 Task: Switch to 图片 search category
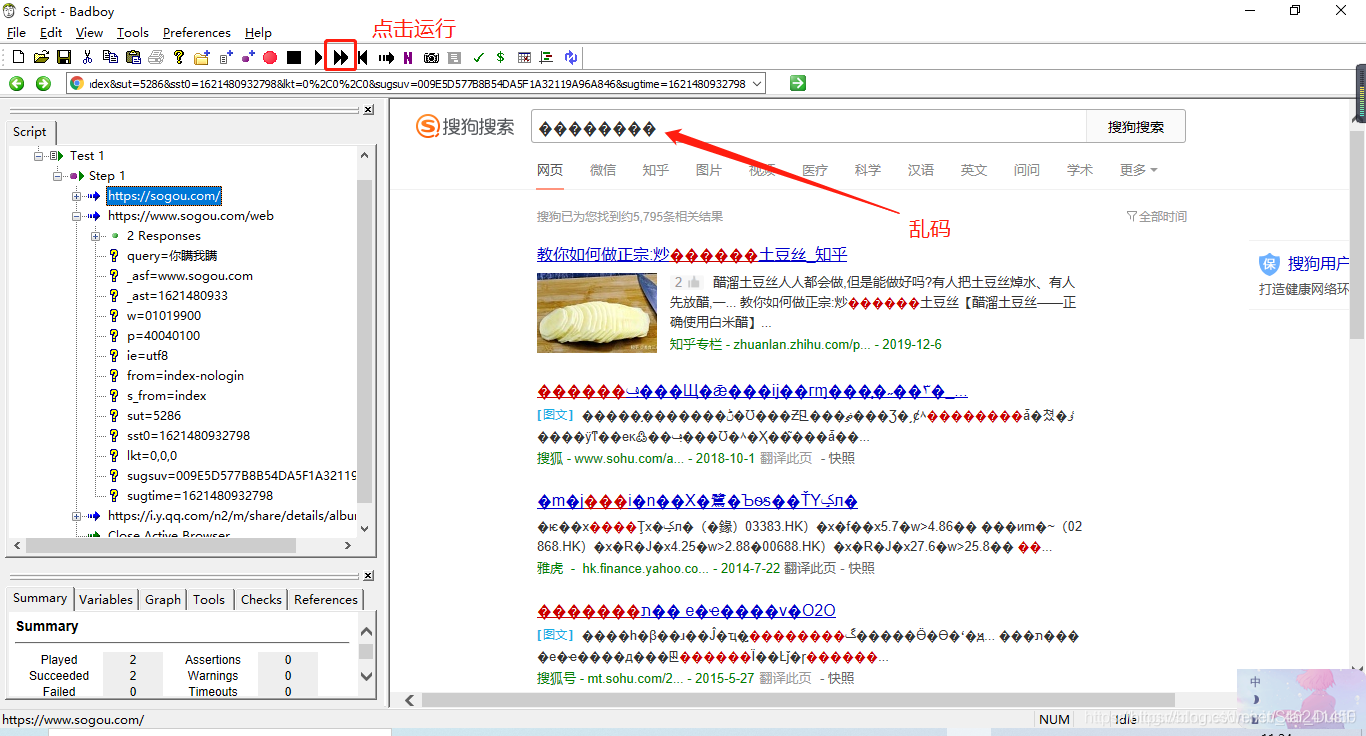click(x=709, y=170)
